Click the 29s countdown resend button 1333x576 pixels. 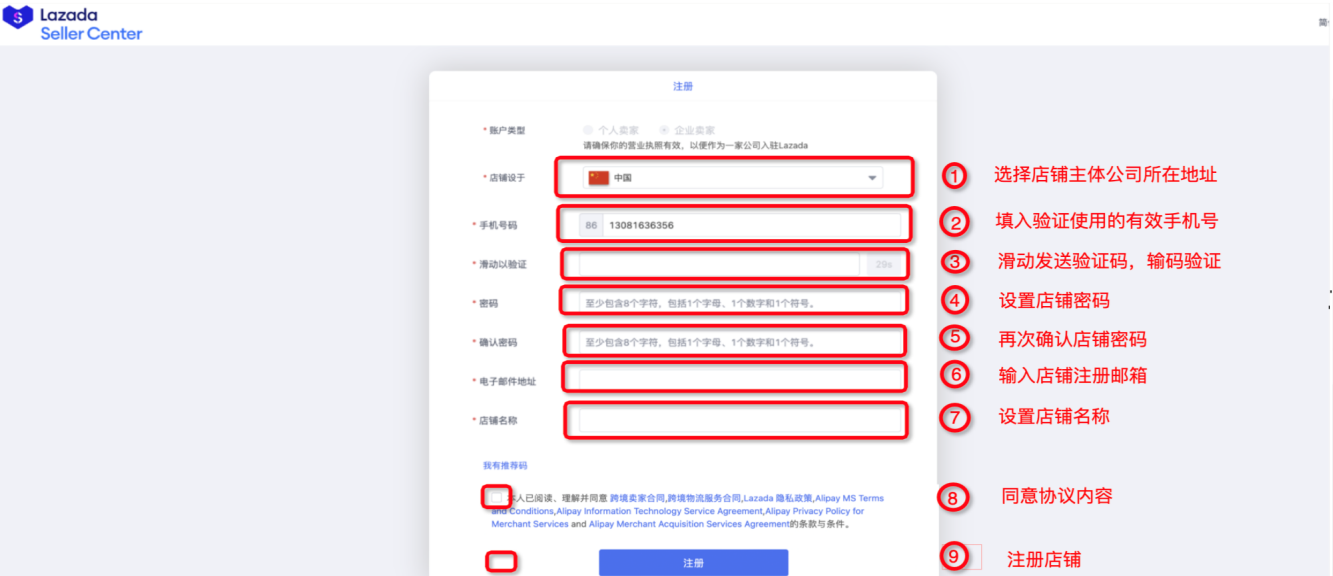883,265
